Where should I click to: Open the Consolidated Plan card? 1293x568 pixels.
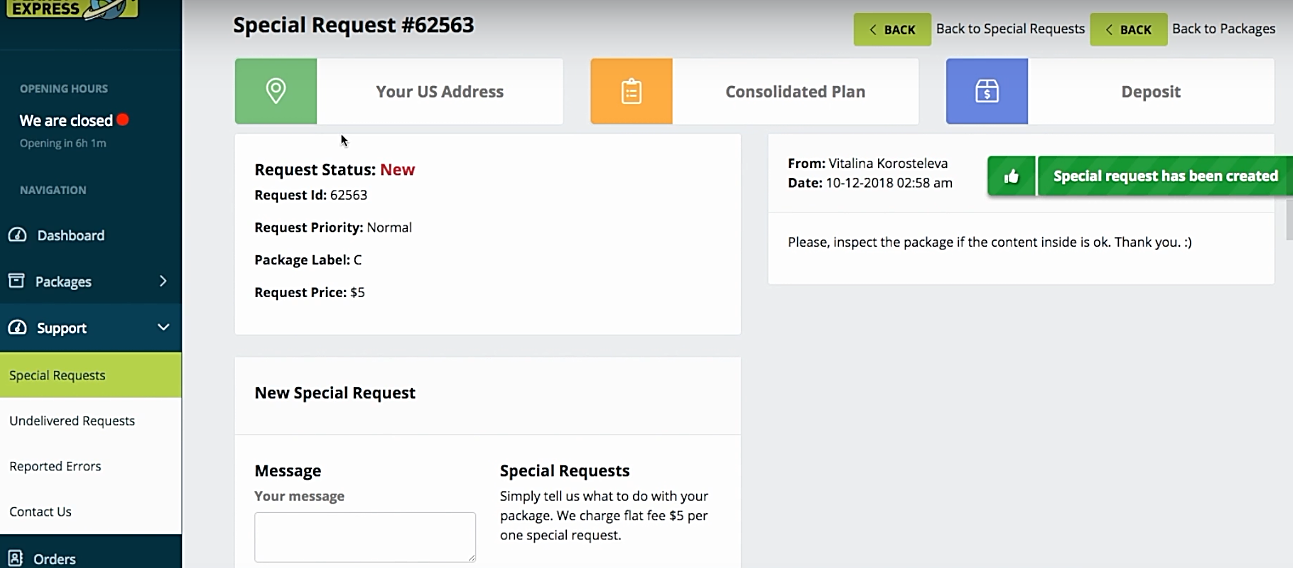coord(795,91)
